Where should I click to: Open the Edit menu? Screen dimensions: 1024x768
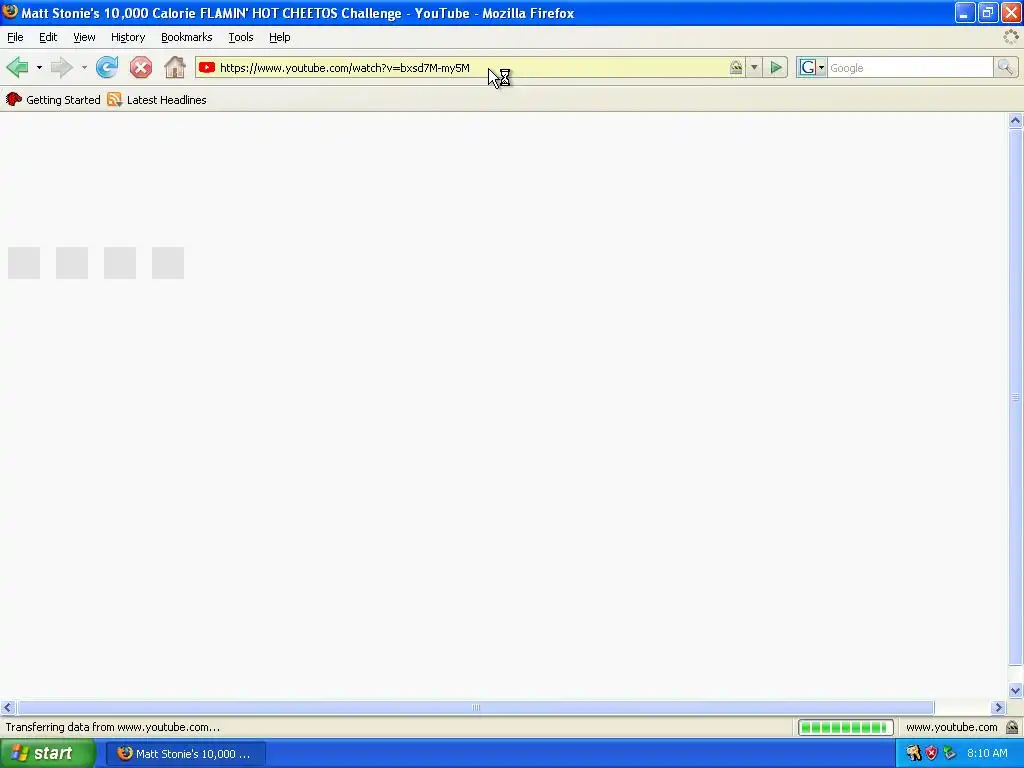tap(48, 37)
